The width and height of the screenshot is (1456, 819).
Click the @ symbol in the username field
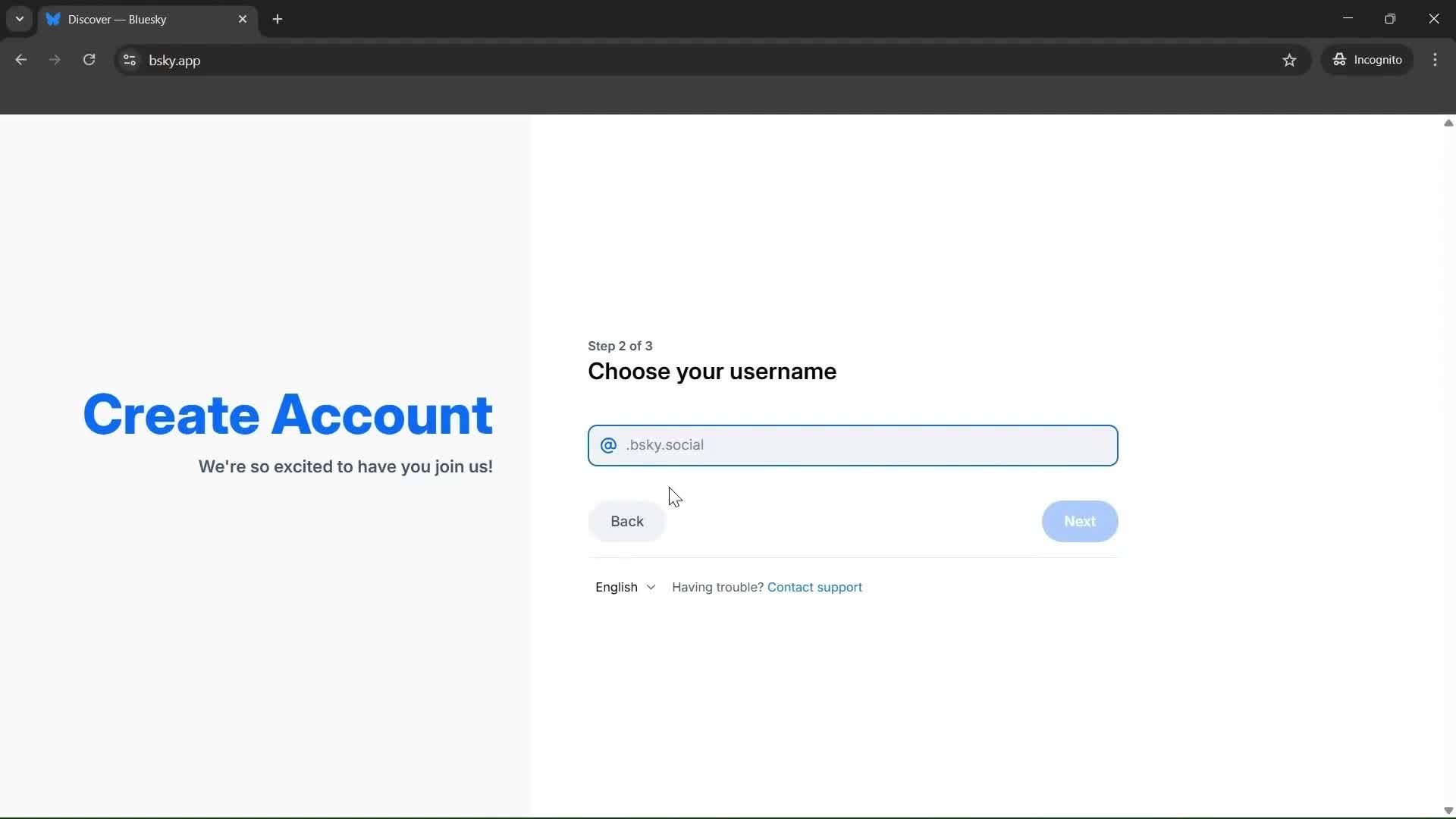609,445
